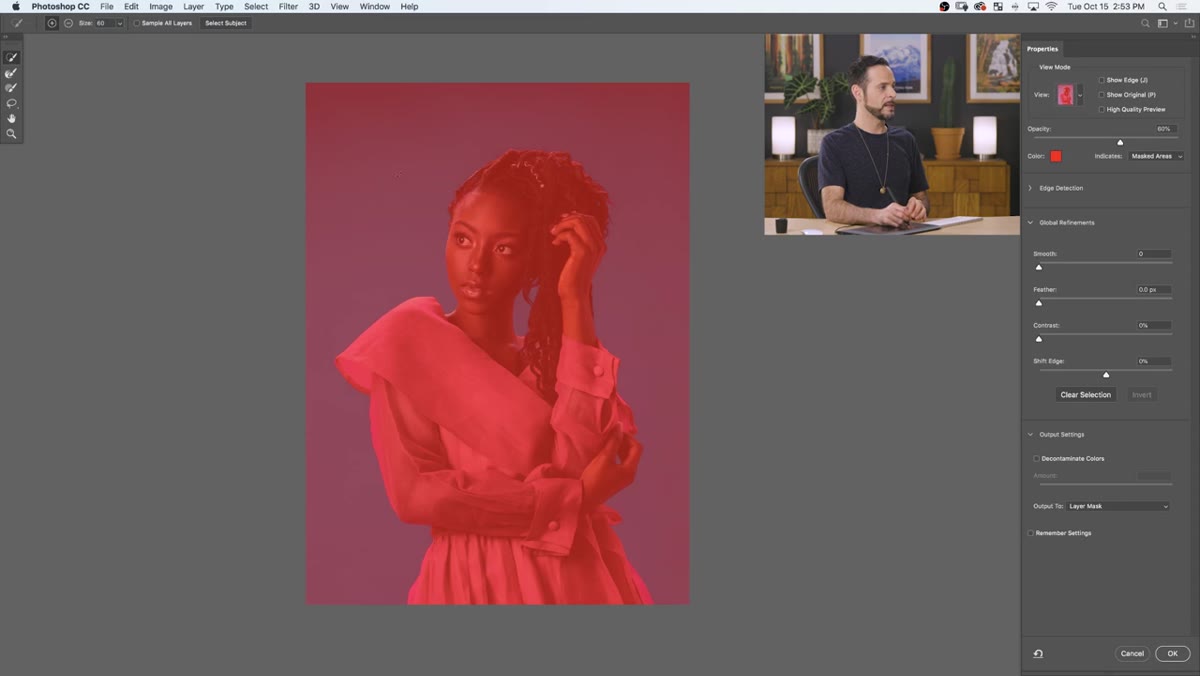Click the Shift Edge slider handle
1200x676 pixels.
click(x=1106, y=374)
